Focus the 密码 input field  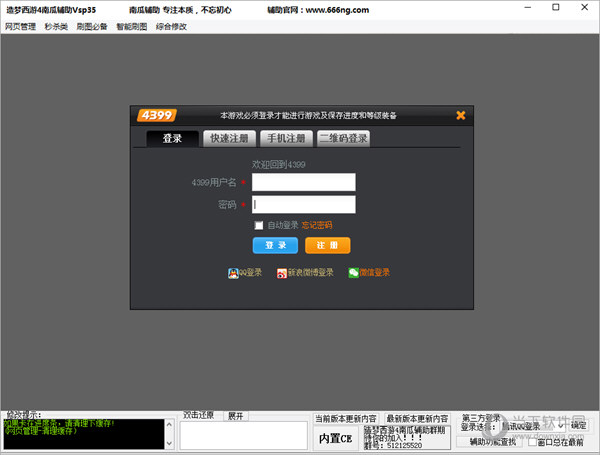tap(303, 205)
